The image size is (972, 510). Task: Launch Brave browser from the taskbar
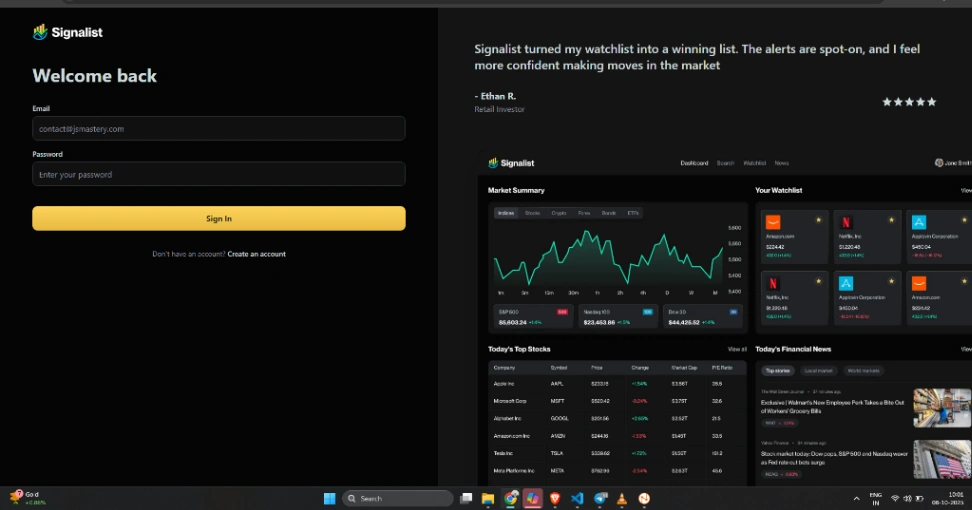556,498
